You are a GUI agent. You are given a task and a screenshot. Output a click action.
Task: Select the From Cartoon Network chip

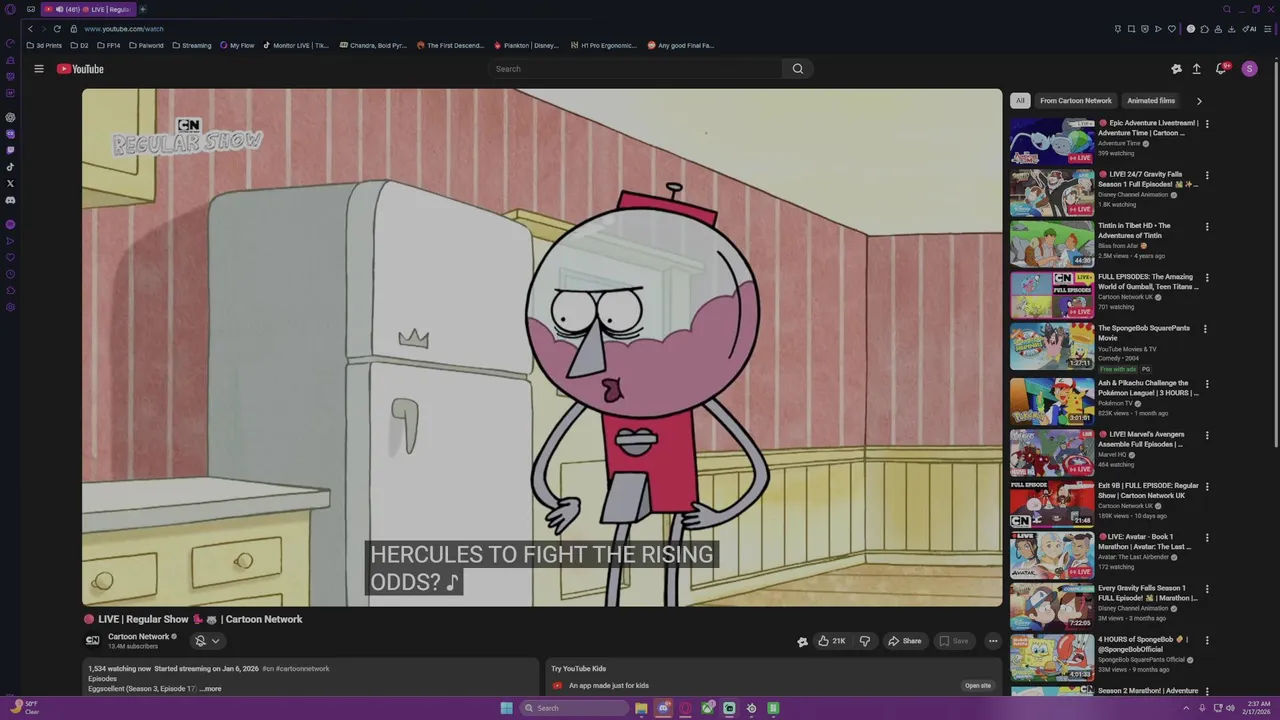coord(1076,101)
